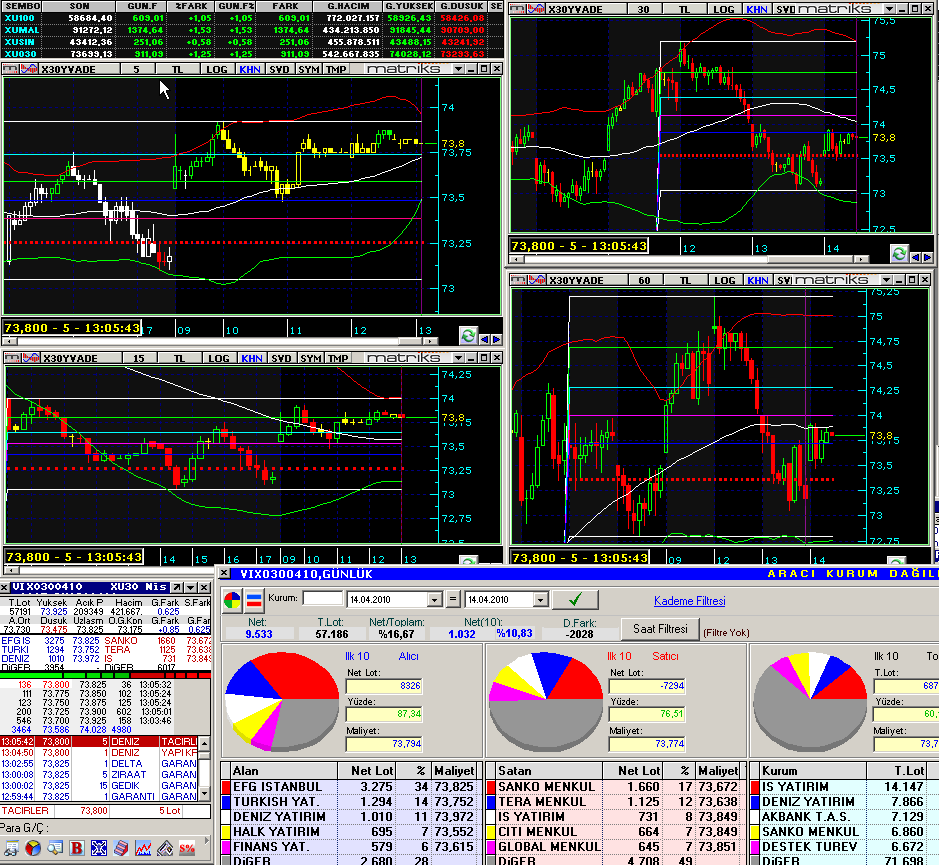Expand more icons in the bottom toolbar

(206, 841)
